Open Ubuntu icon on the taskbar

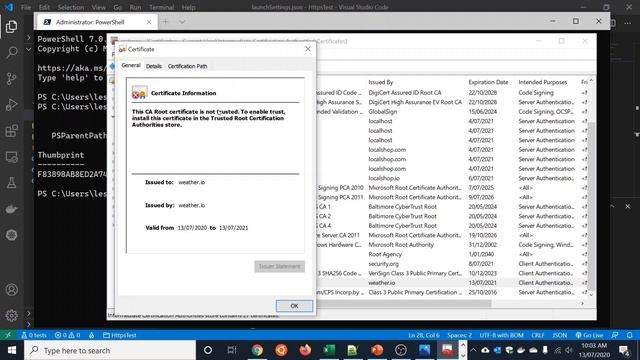tap(281, 350)
